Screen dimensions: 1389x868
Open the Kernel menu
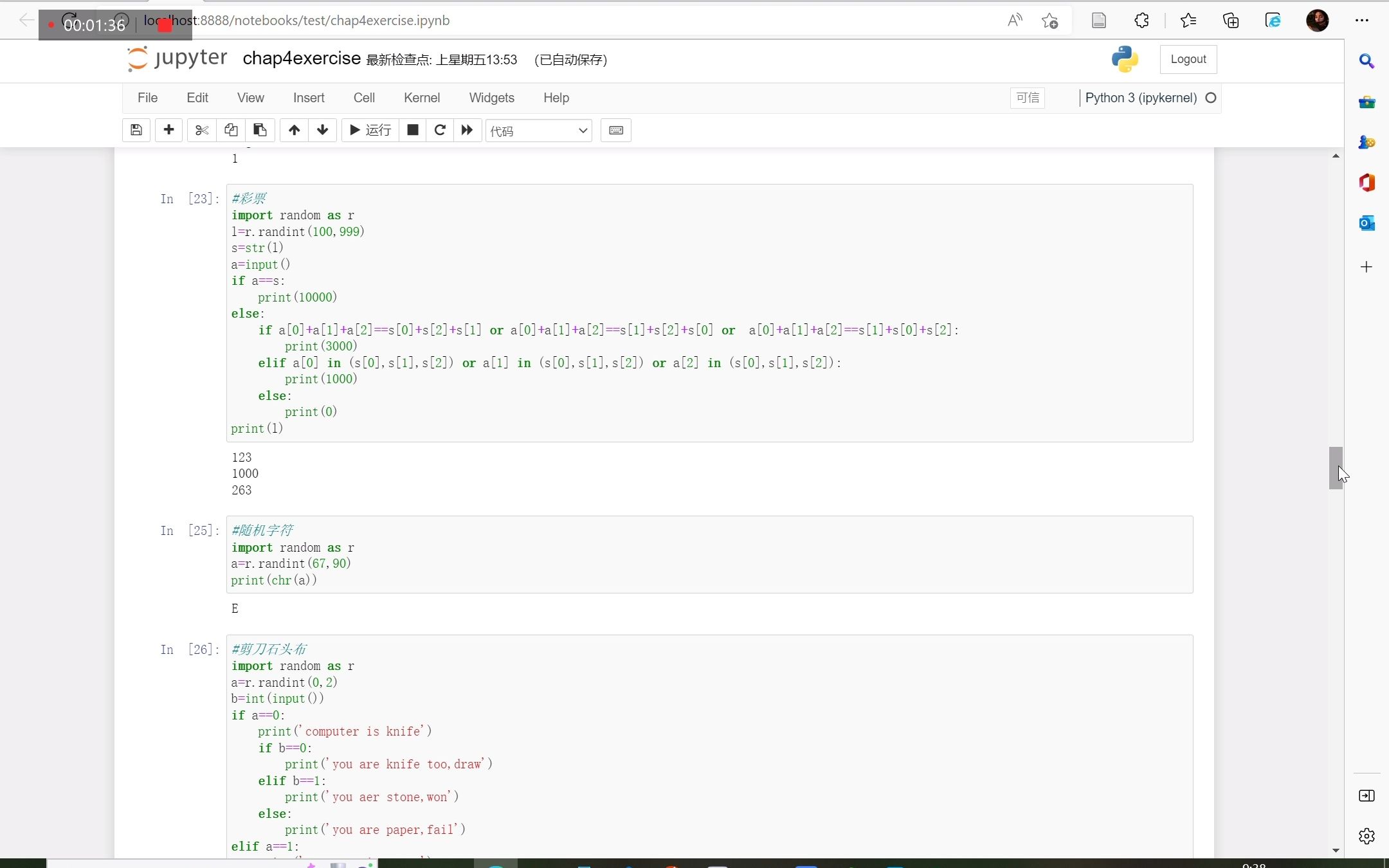[x=421, y=98]
